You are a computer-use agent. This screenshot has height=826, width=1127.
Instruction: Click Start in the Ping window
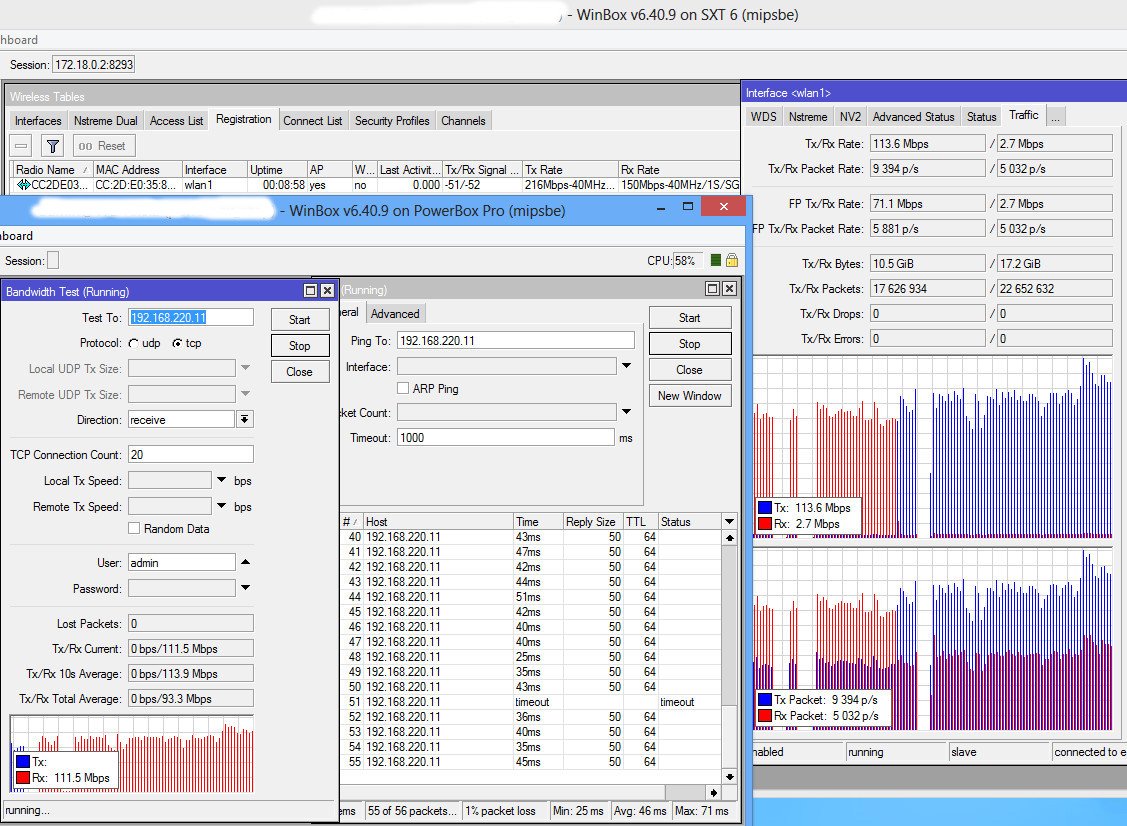click(690, 318)
